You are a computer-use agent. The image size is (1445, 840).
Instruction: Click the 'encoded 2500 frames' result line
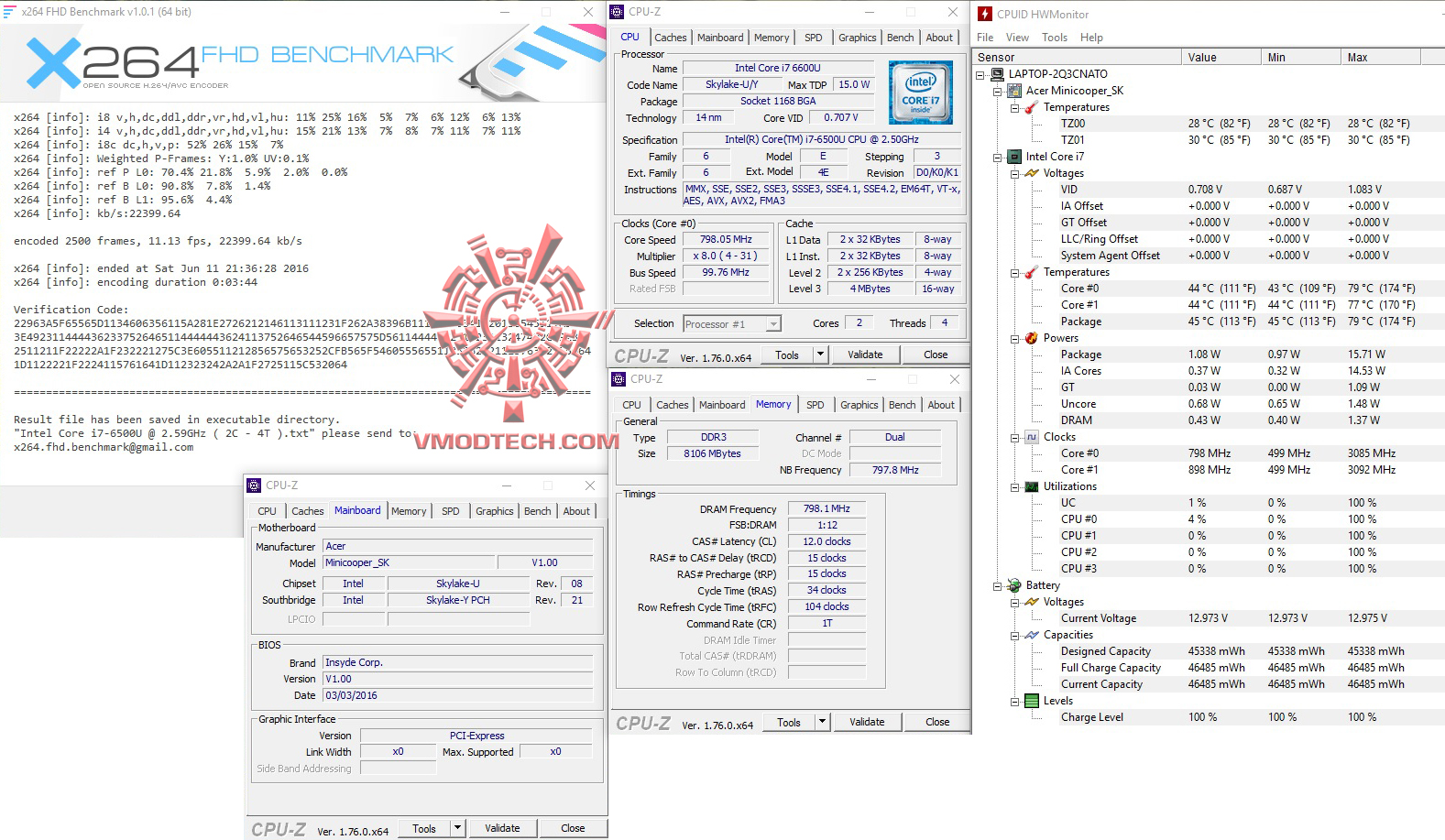pos(158,241)
